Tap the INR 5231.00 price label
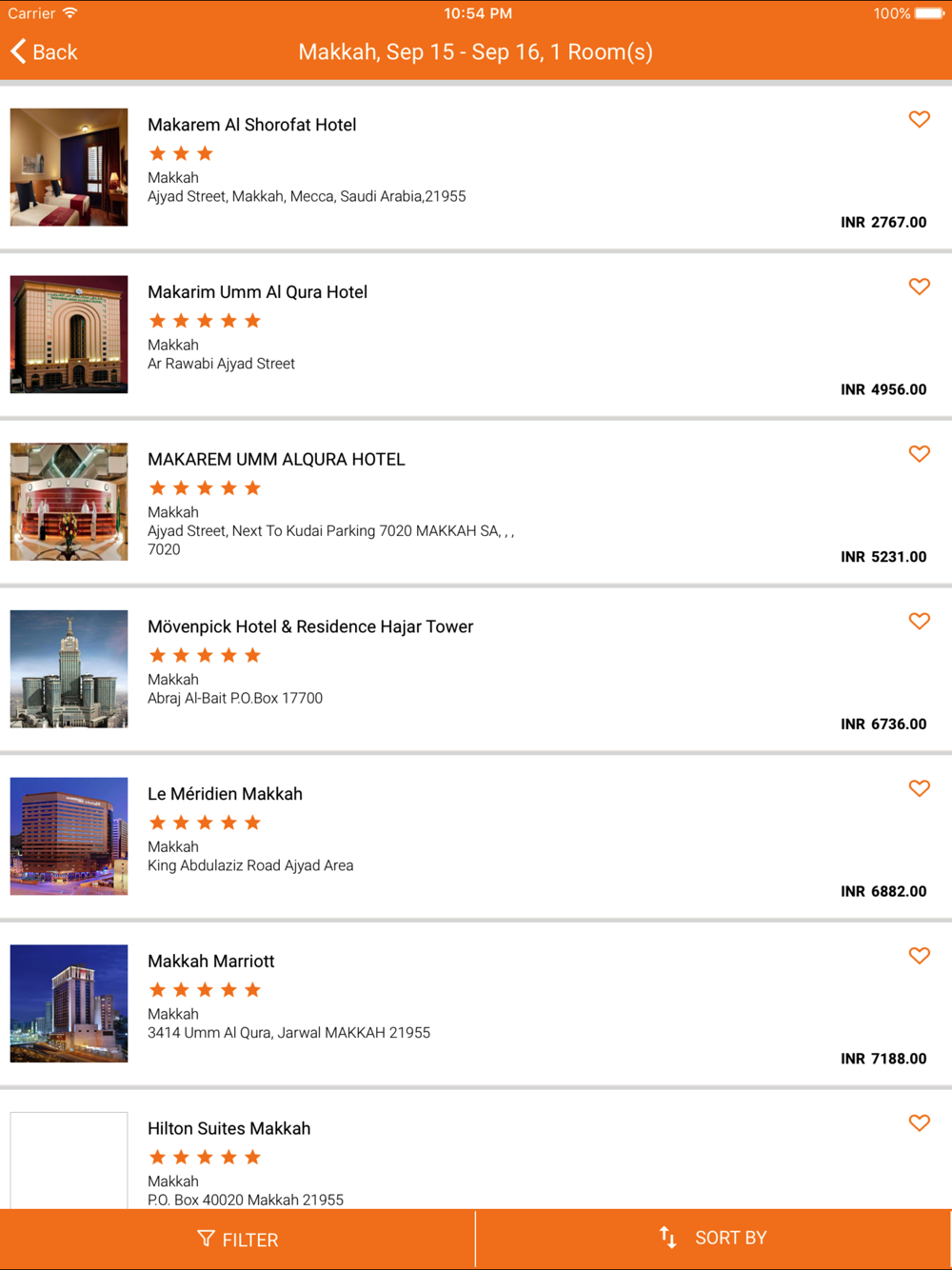 point(883,557)
